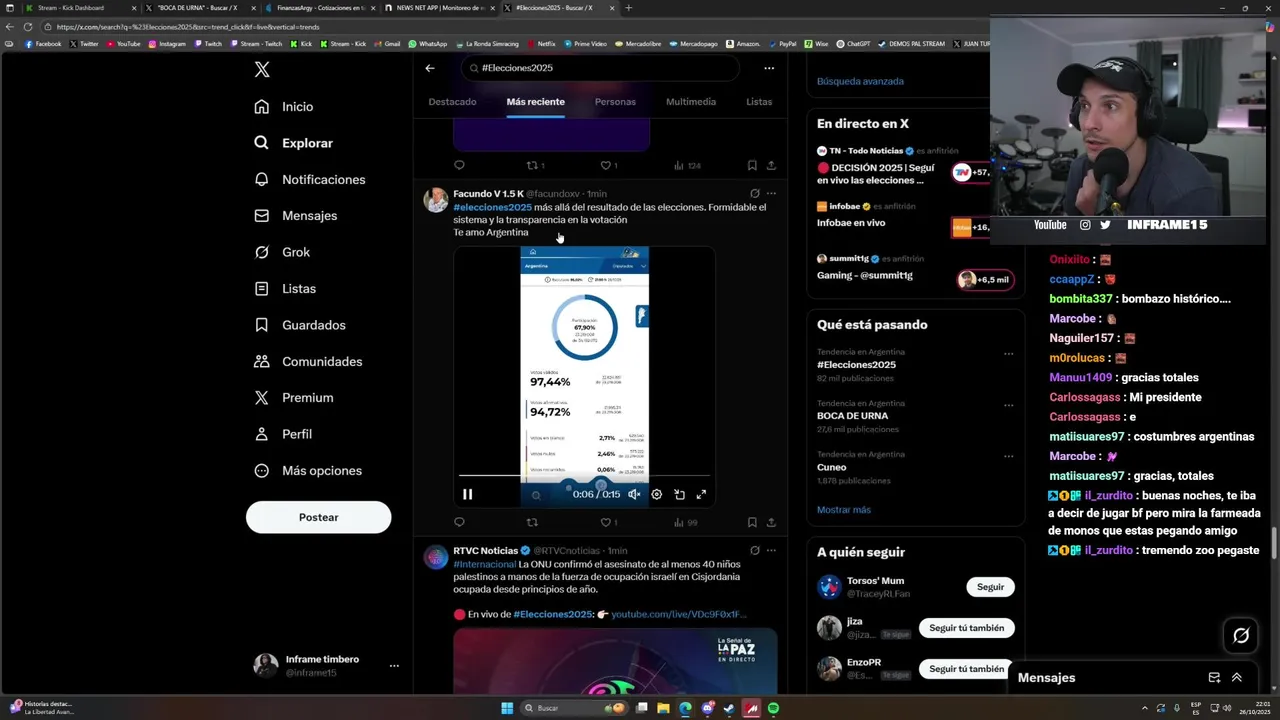This screenshot has height=720, width=1280.
Task: Click Seguir tú también for EnzoPR
Action: (x=966, y=669)
